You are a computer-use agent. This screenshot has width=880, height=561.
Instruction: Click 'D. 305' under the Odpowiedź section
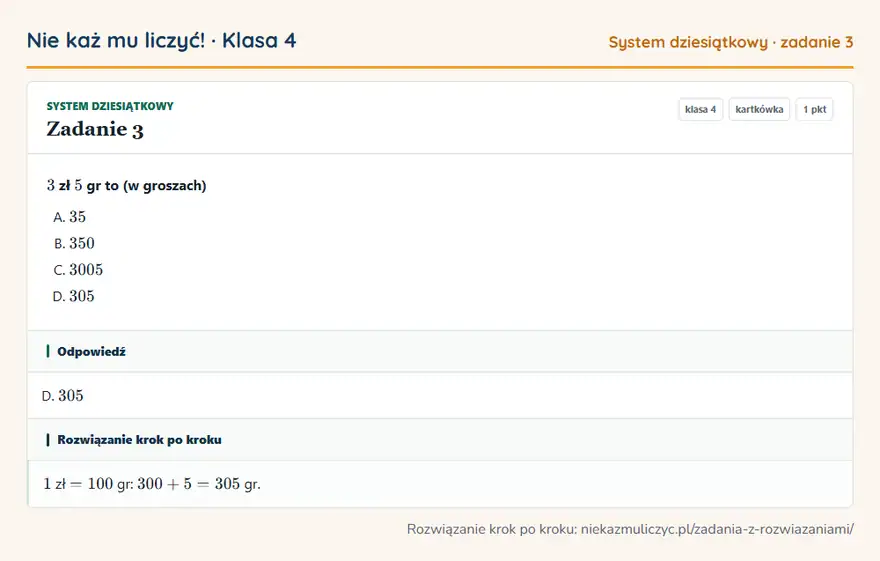(x=62, y=396)
